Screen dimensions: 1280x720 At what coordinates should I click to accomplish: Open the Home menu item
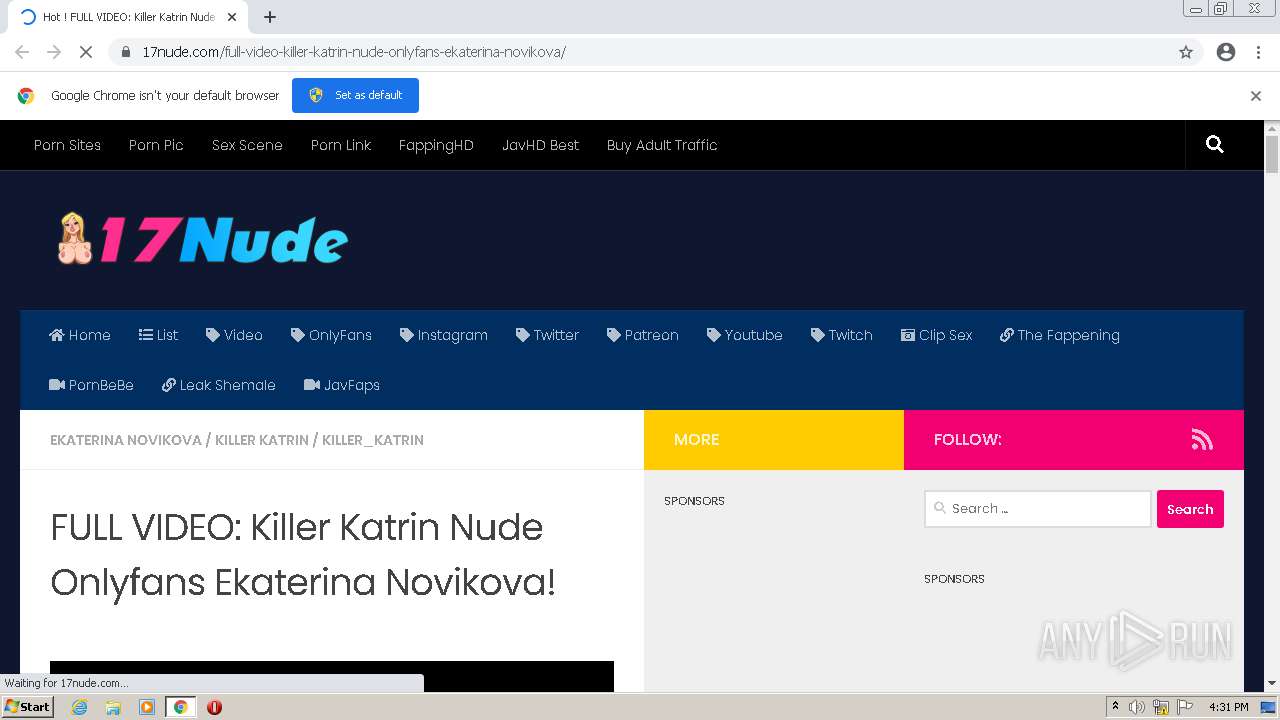point(80,335)
